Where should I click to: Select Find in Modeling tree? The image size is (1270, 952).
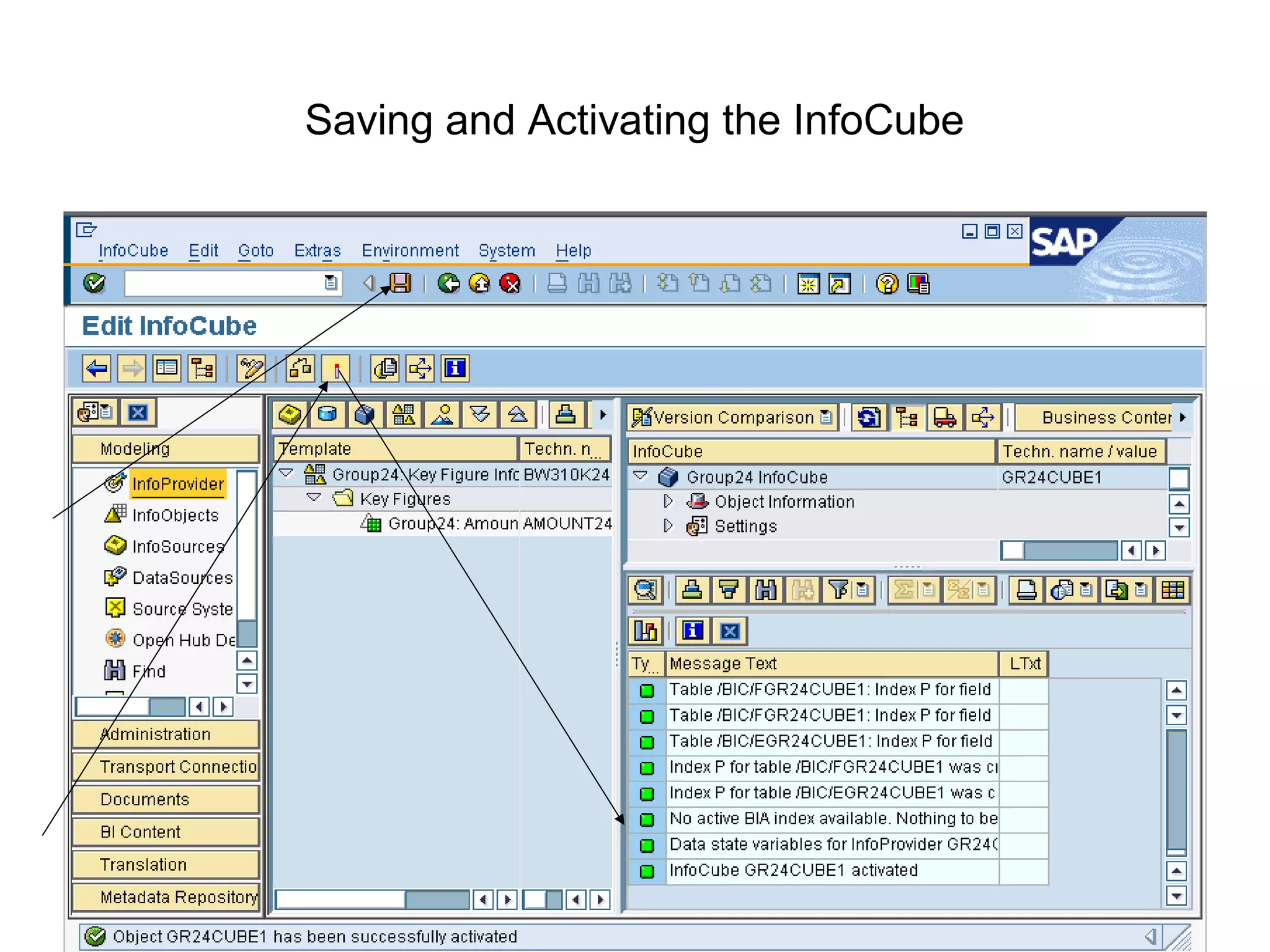pos(149,671)
